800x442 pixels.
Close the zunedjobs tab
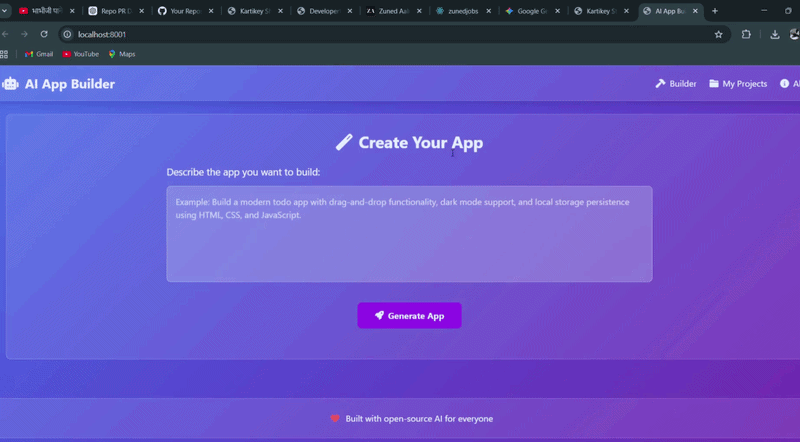click(488, 11)
